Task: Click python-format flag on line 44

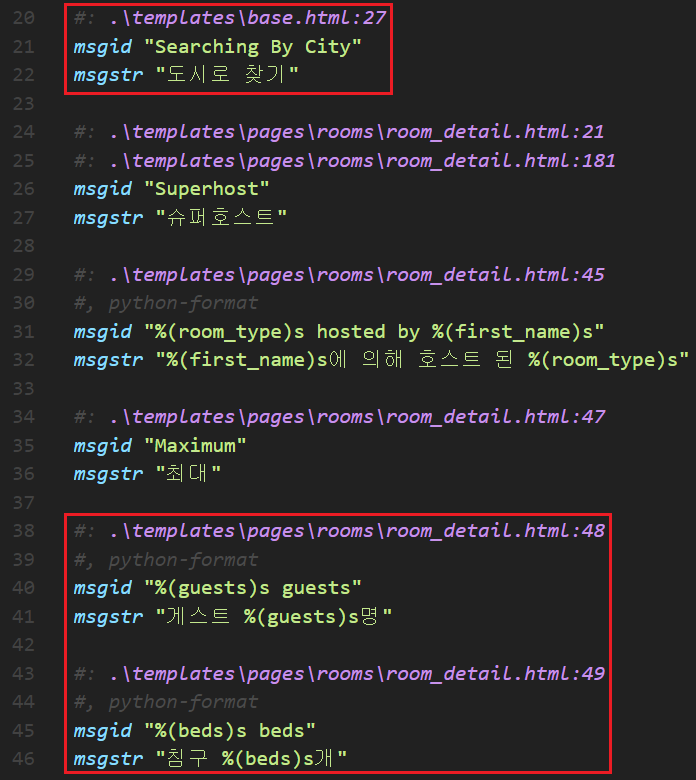Action: coord(166,702)
